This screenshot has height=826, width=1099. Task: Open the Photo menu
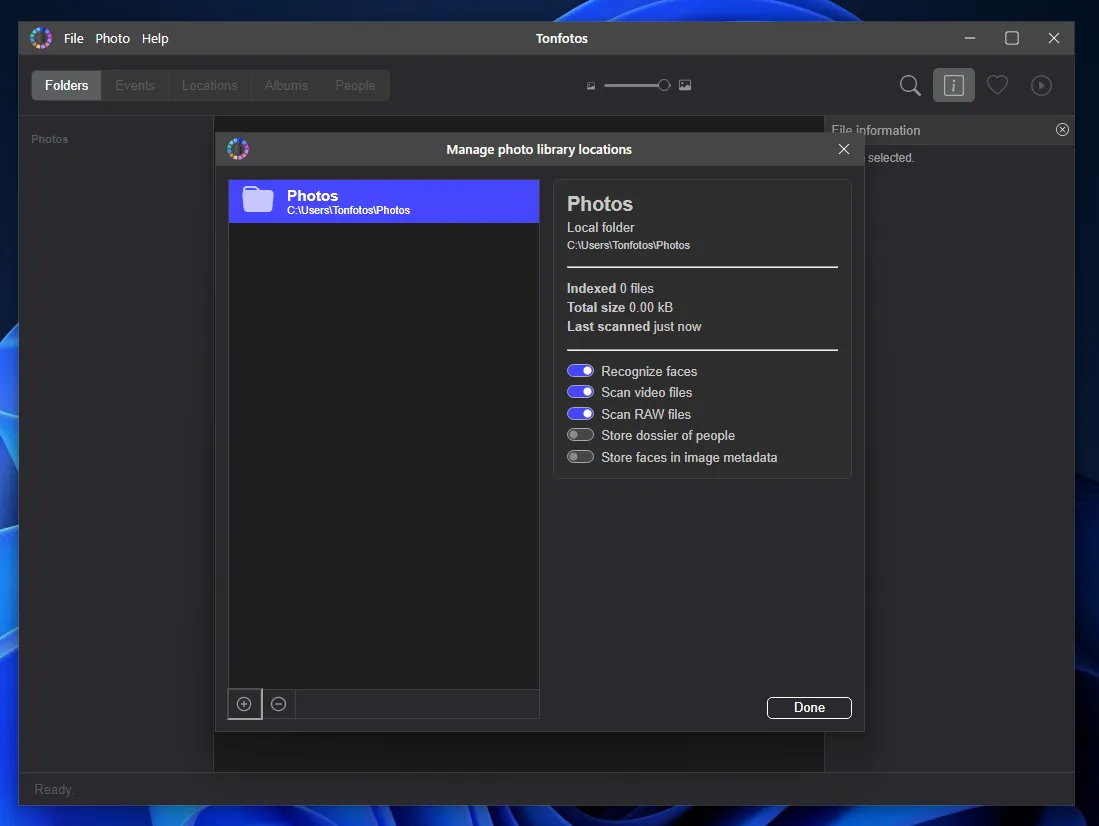tap(112, 39)
